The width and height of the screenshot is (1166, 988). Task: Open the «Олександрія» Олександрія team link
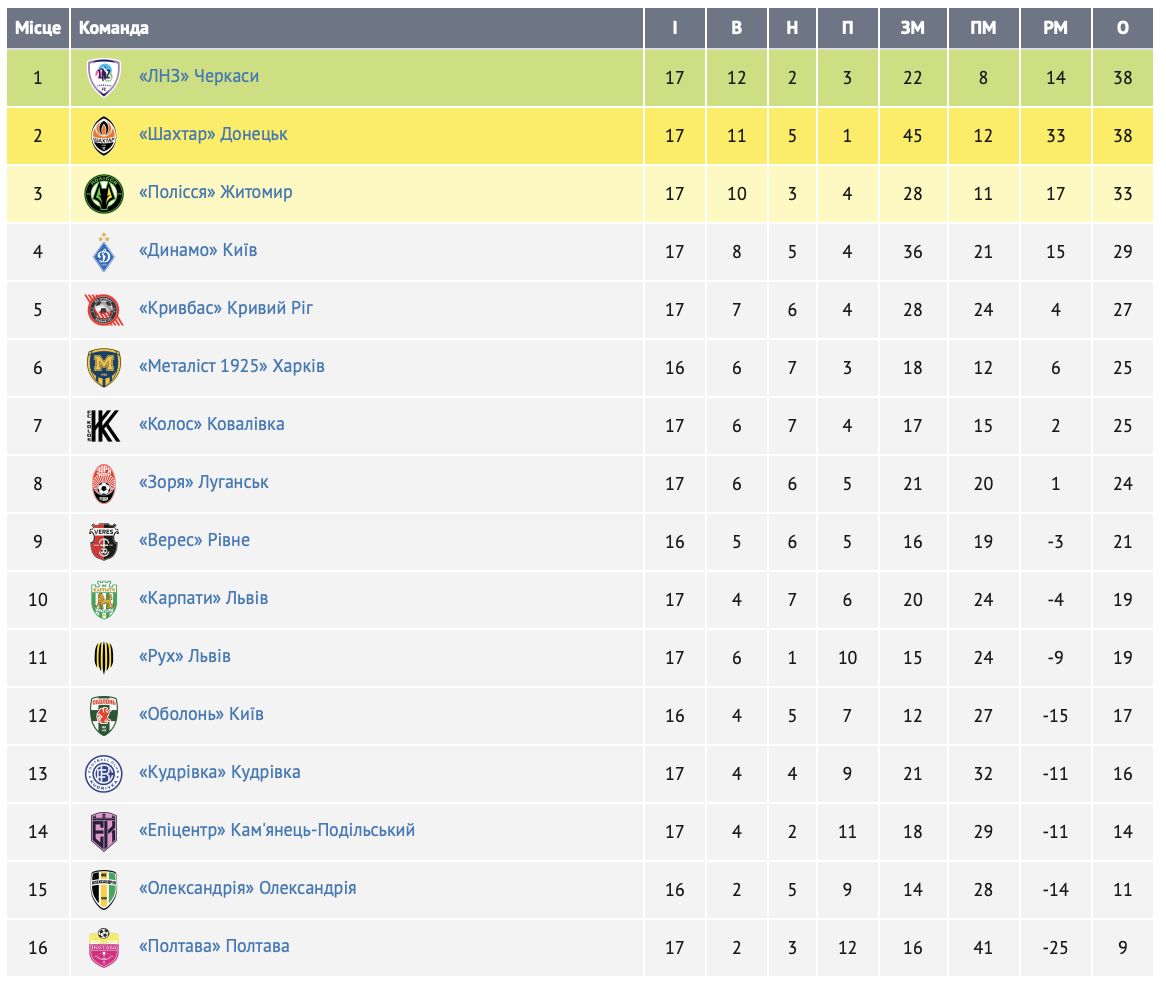(x=248, y=888)
